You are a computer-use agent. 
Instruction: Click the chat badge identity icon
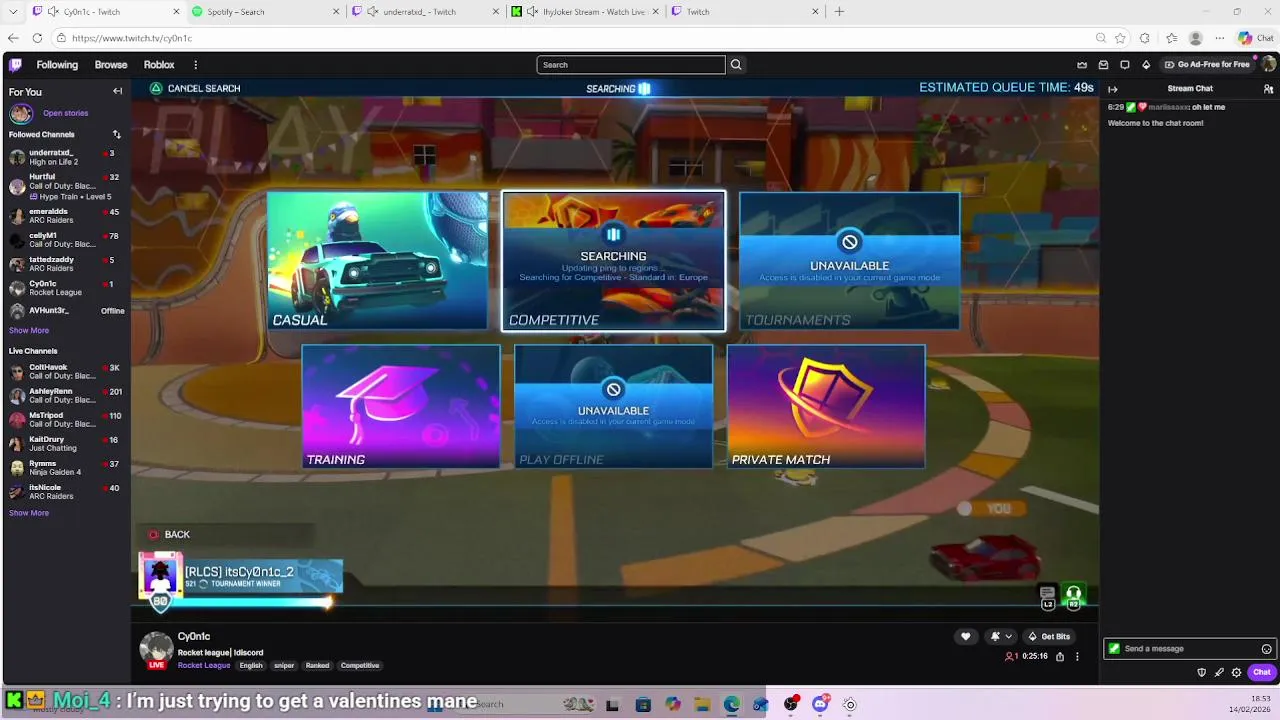[x=1114, y=649]
